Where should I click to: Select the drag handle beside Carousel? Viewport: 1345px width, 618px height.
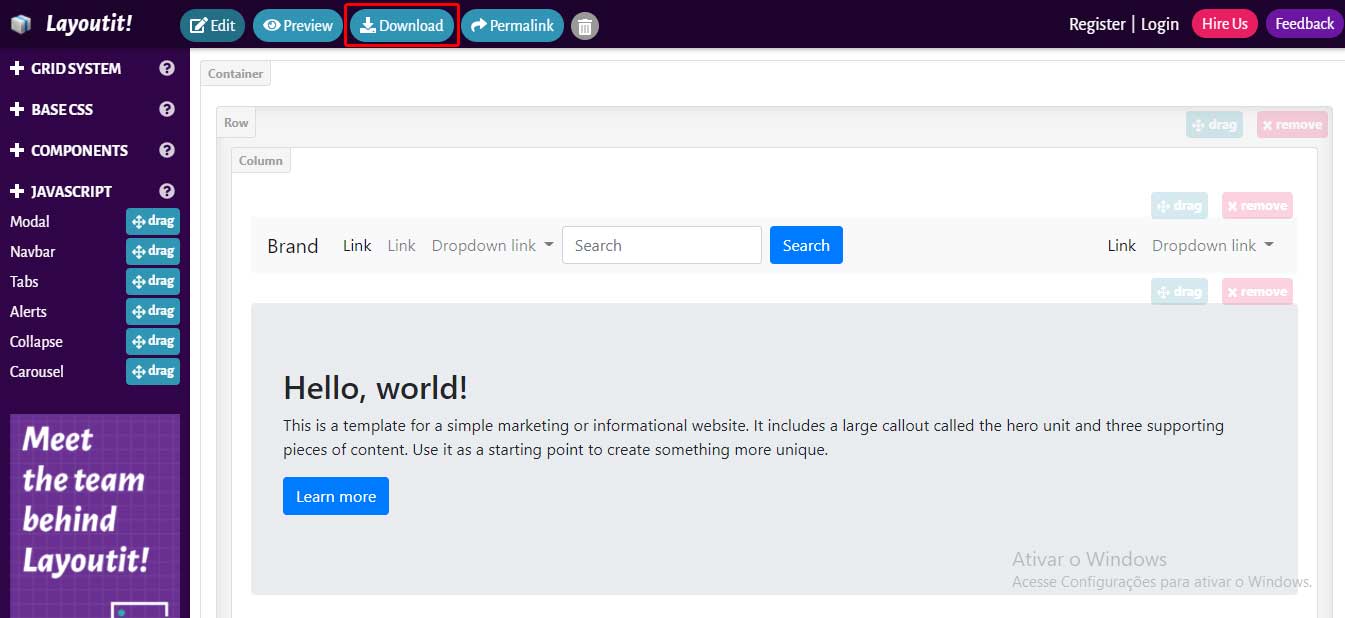coord(152,371)
